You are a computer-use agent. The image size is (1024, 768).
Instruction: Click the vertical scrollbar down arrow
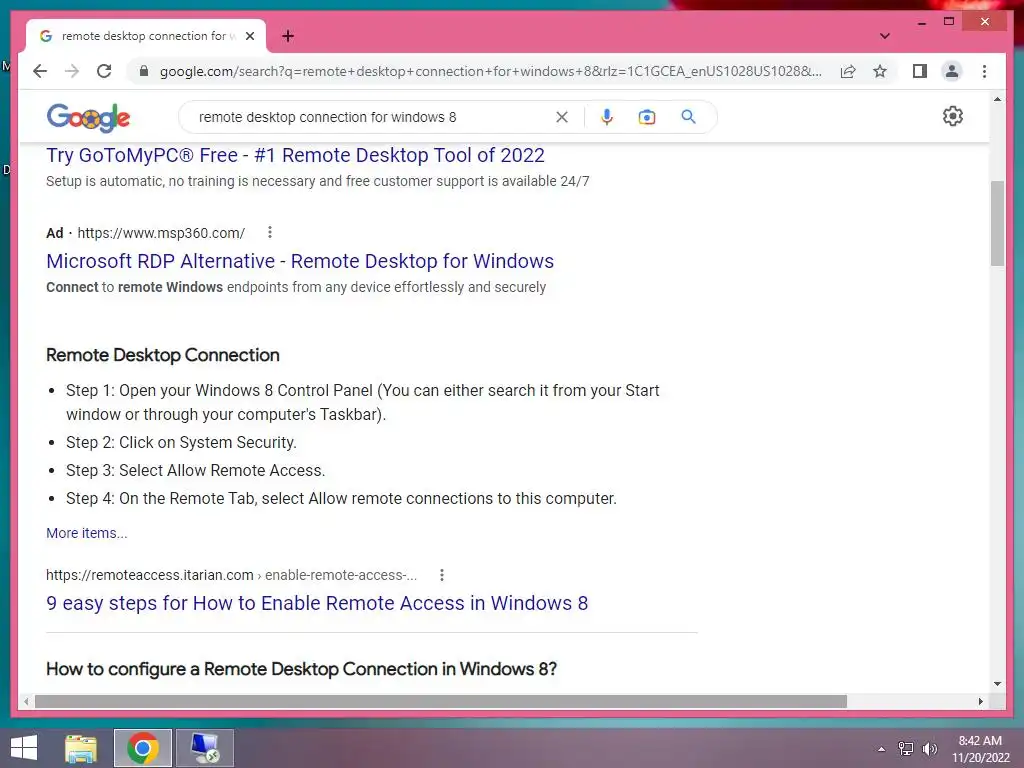click(997, 684)
